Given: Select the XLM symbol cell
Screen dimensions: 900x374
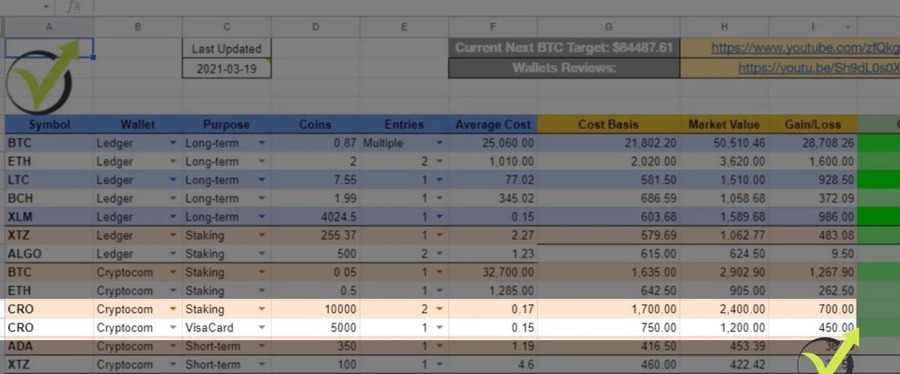Looking at the screenshot, I should 49,217.
